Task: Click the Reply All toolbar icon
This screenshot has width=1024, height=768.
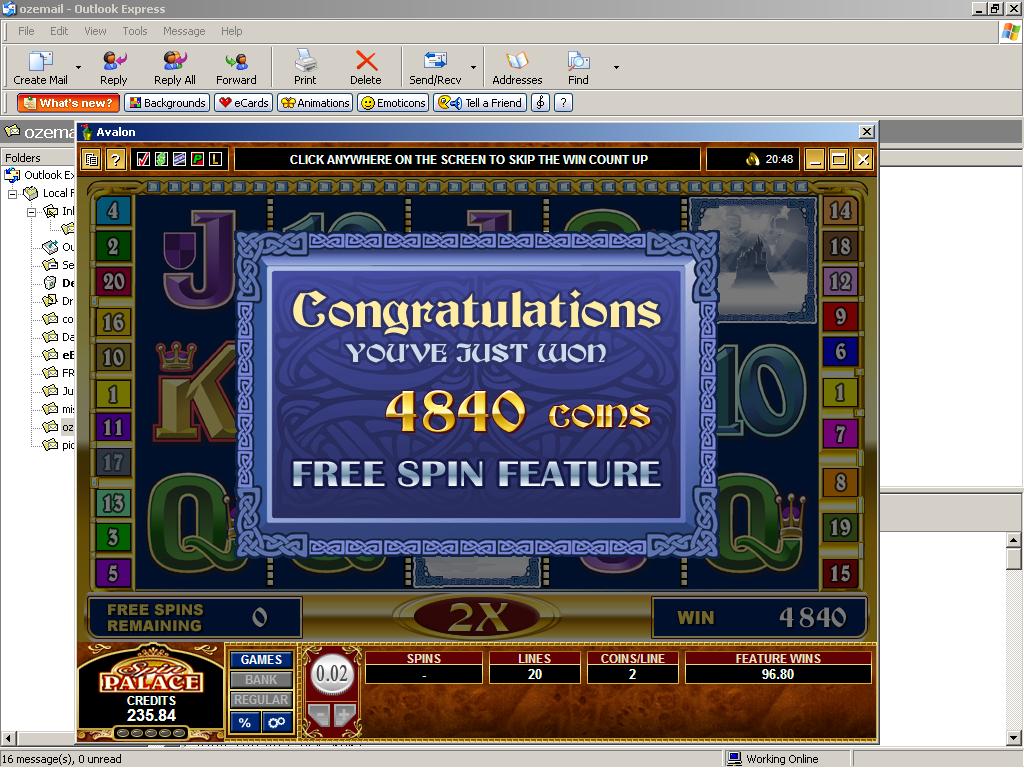Action: point(174,67)
